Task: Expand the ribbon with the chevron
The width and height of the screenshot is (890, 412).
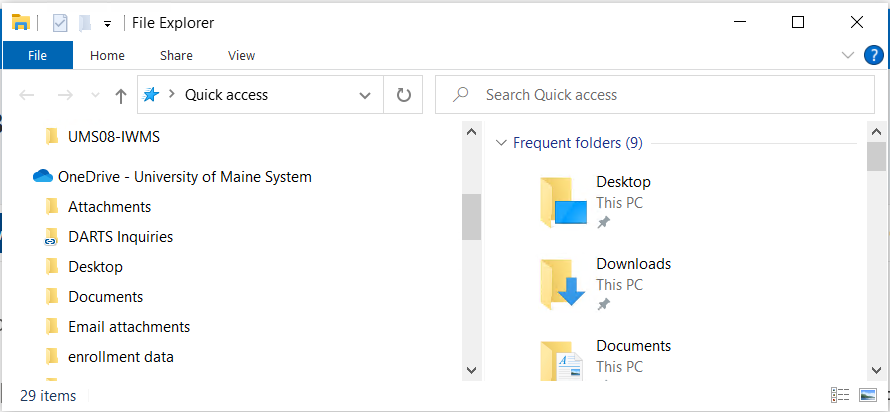Action: tap(848, 56)
